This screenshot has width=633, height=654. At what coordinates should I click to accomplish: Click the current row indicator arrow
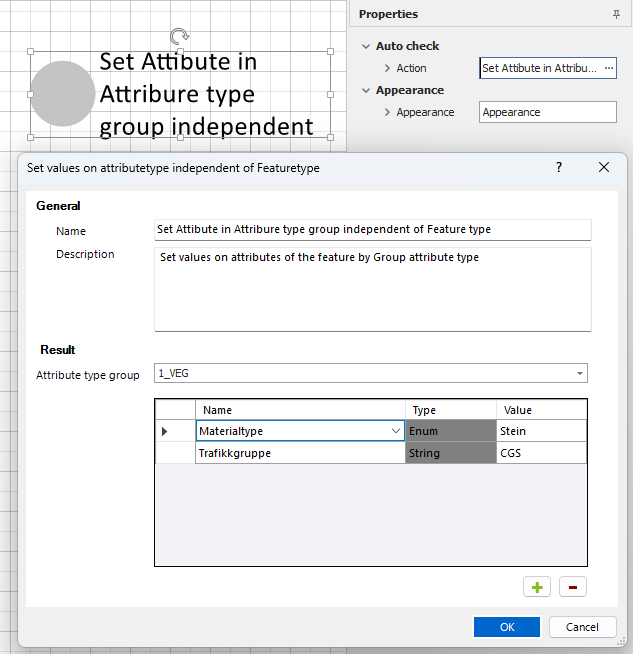point(164,431)
